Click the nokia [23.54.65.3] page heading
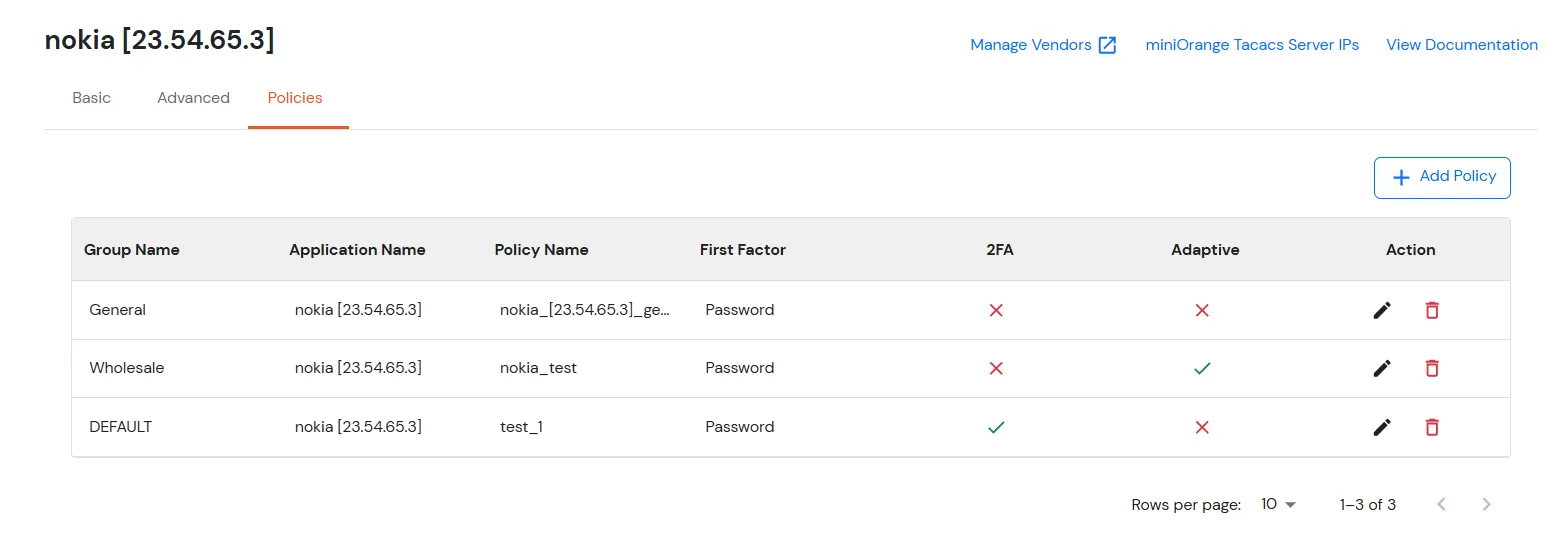This screenshot has width=1562, height=556. click(159, 41)
